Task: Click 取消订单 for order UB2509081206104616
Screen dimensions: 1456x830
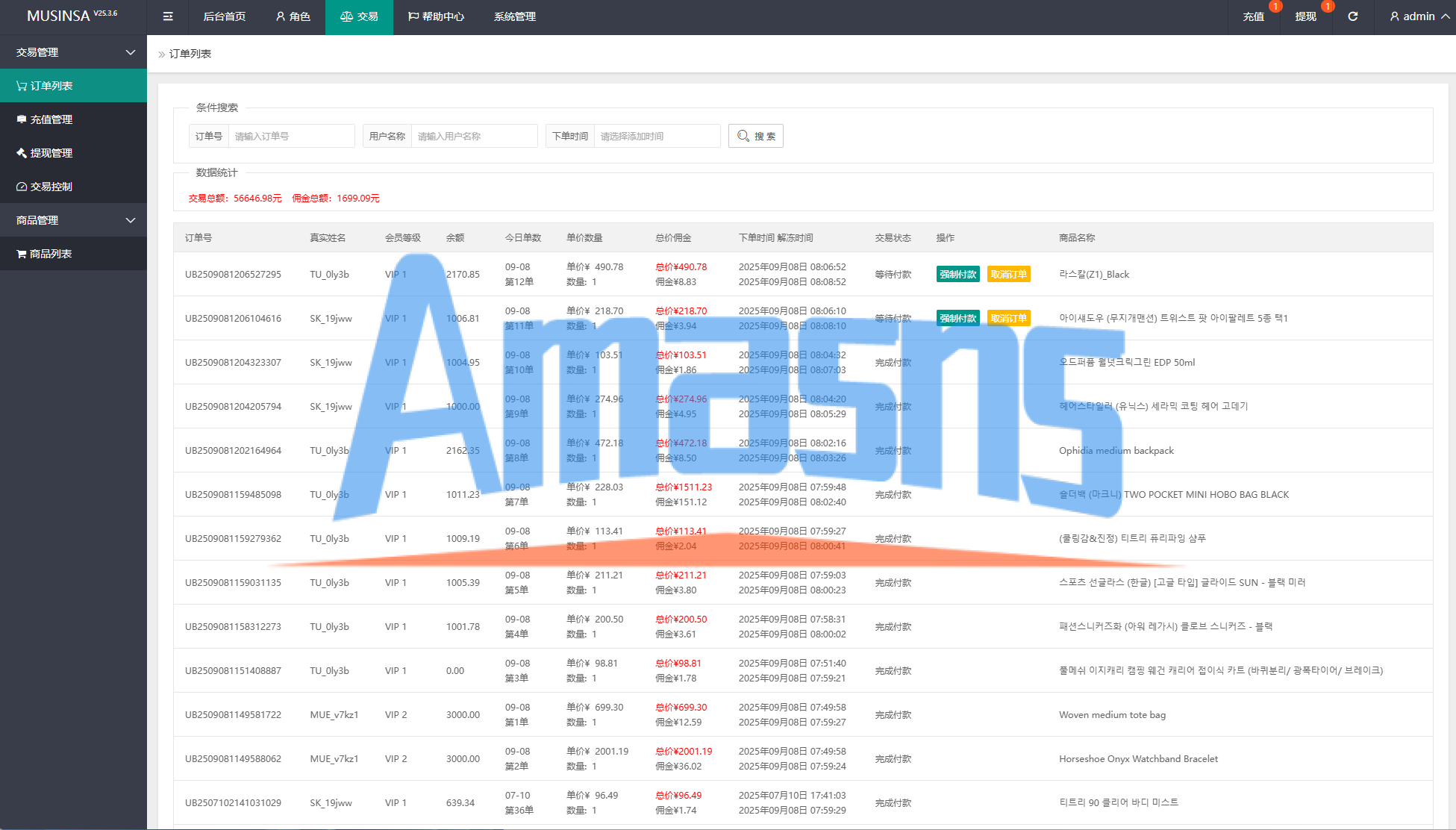Action: tap(1008, 319)
